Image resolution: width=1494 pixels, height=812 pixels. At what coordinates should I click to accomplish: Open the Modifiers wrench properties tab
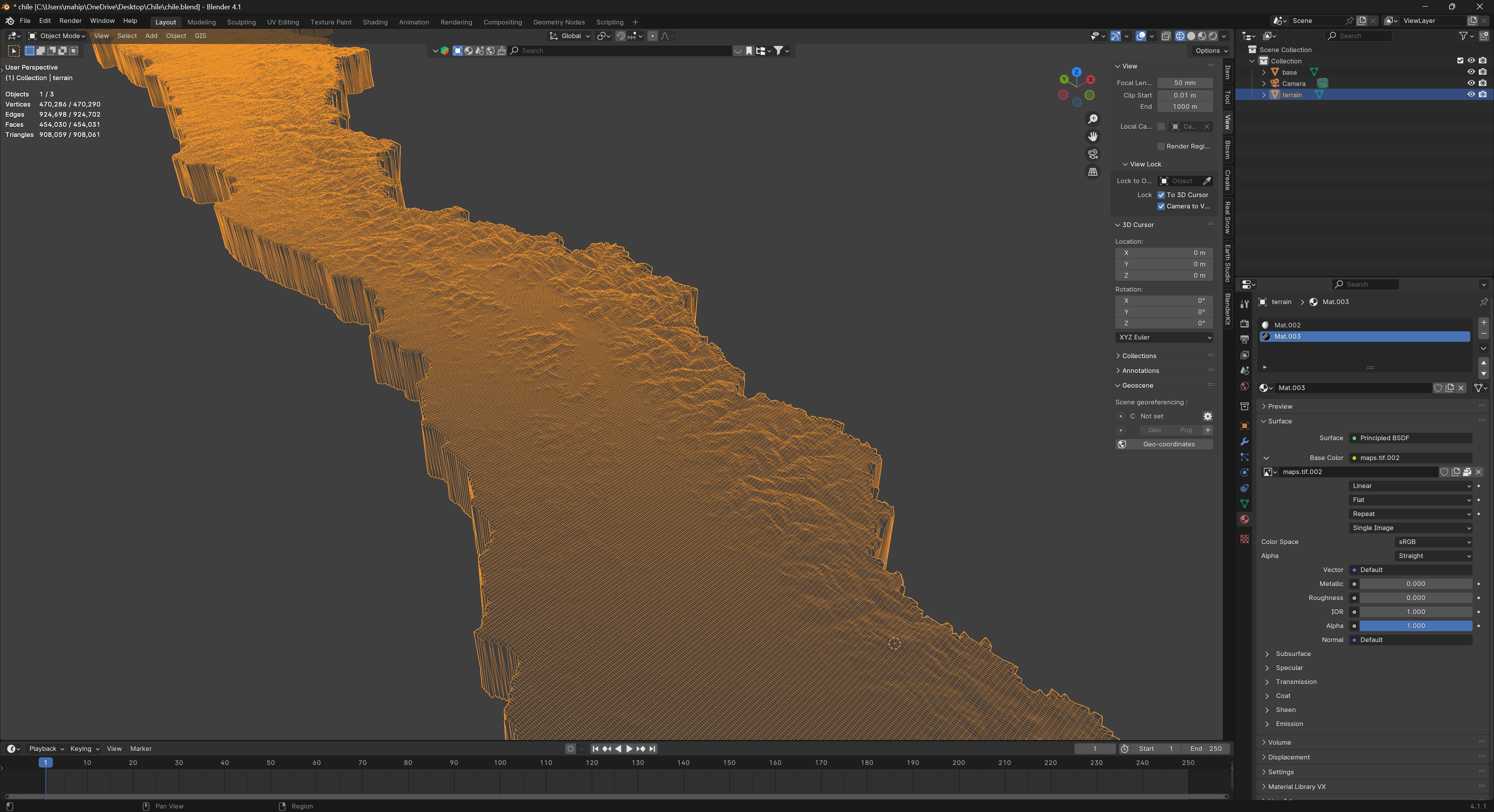1244,442
